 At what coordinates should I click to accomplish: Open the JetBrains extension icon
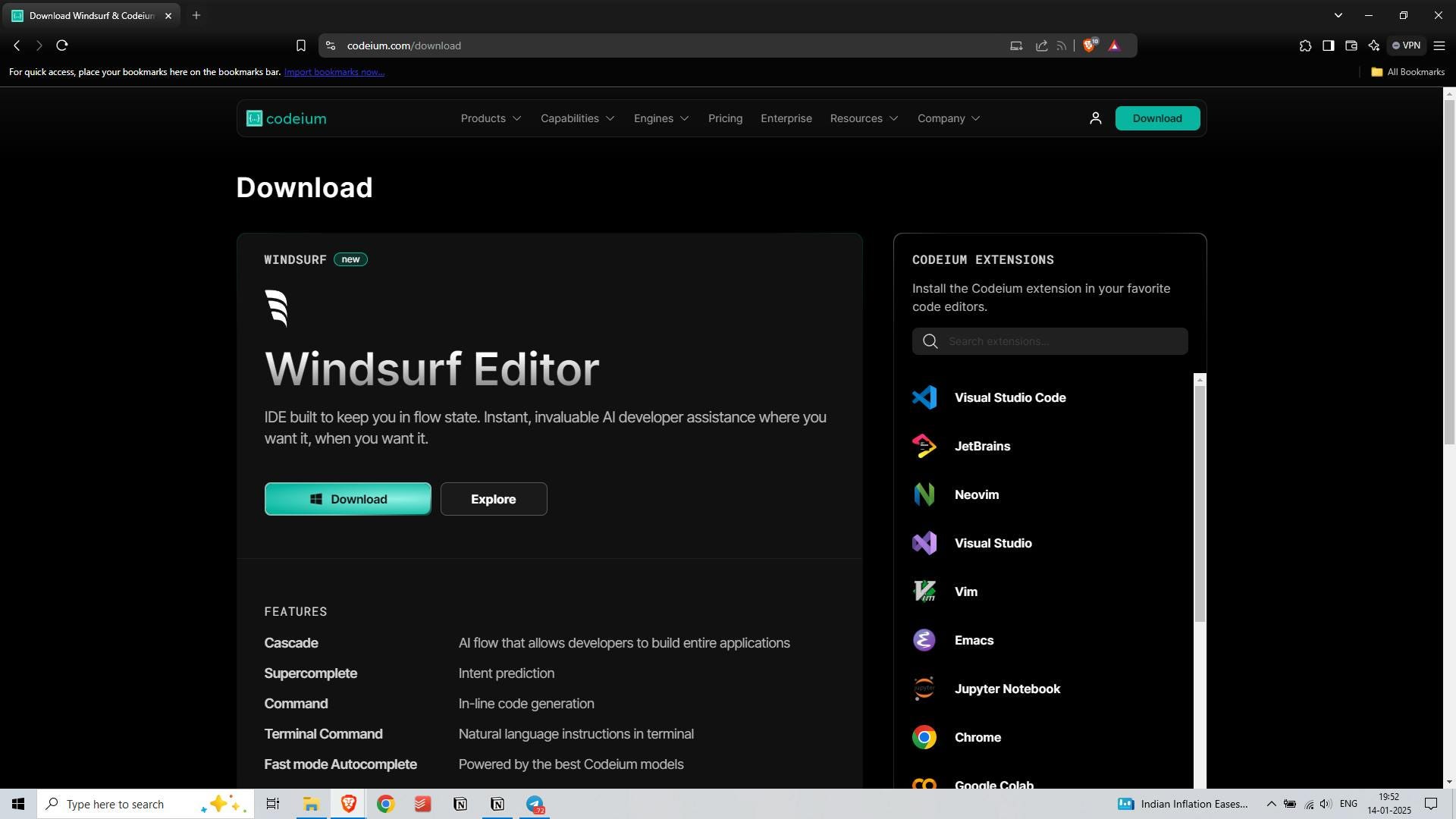924,446
